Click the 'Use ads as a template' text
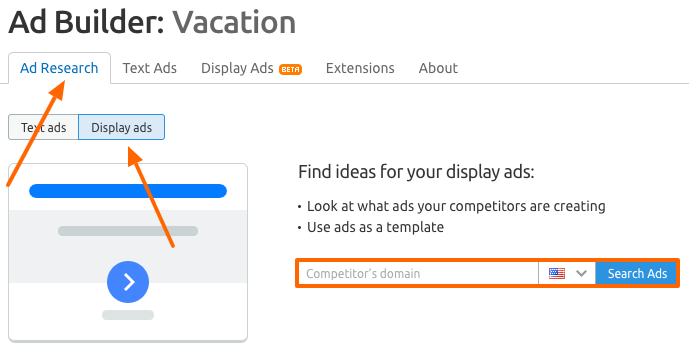 coord(375,227)
